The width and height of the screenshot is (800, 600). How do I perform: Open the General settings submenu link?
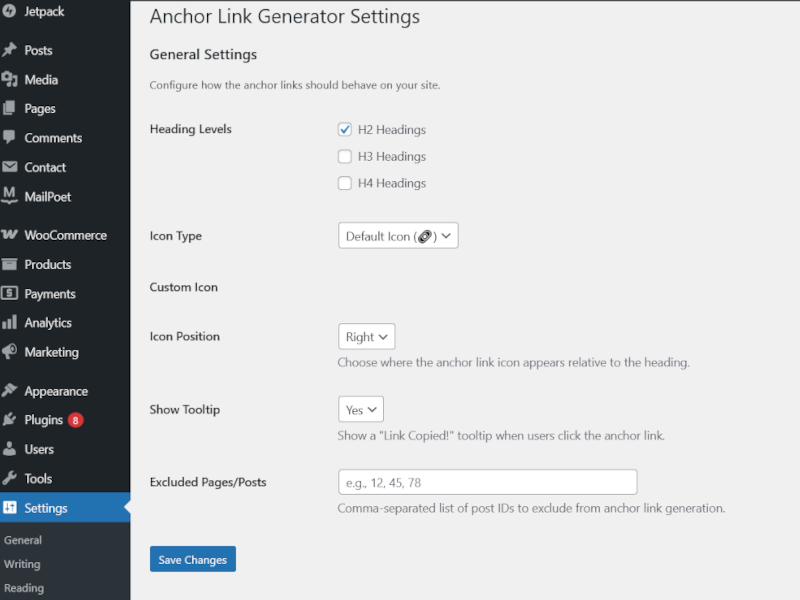(x=23, y=540)
